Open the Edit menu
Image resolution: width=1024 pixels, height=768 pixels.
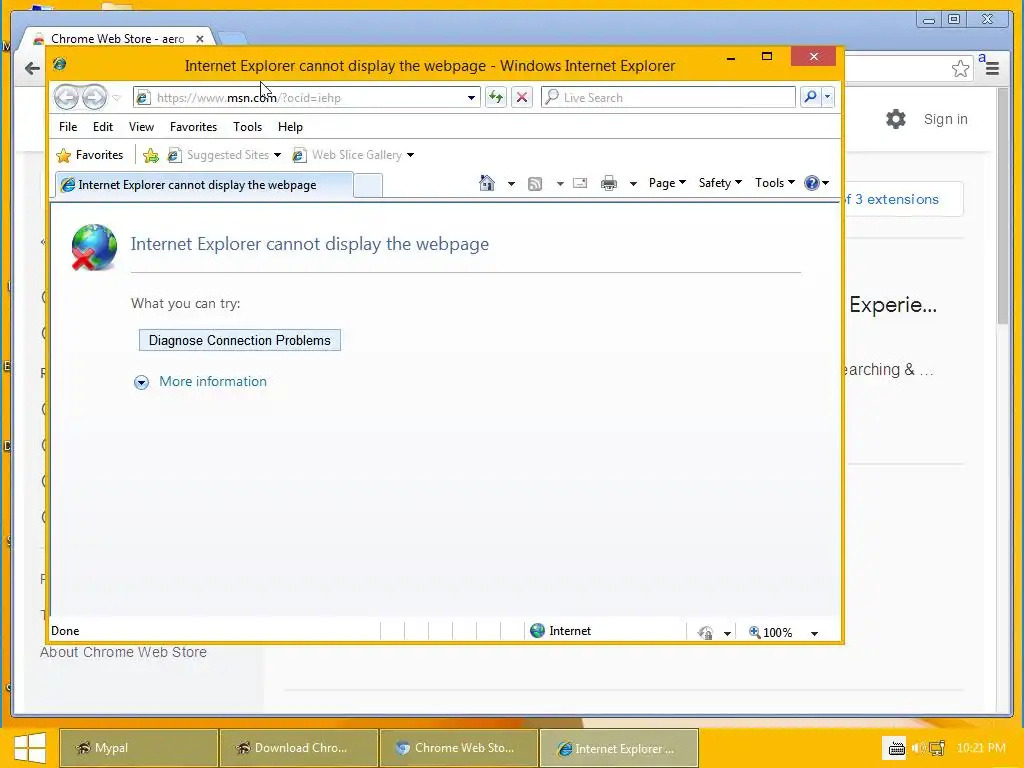click(103, 127)
